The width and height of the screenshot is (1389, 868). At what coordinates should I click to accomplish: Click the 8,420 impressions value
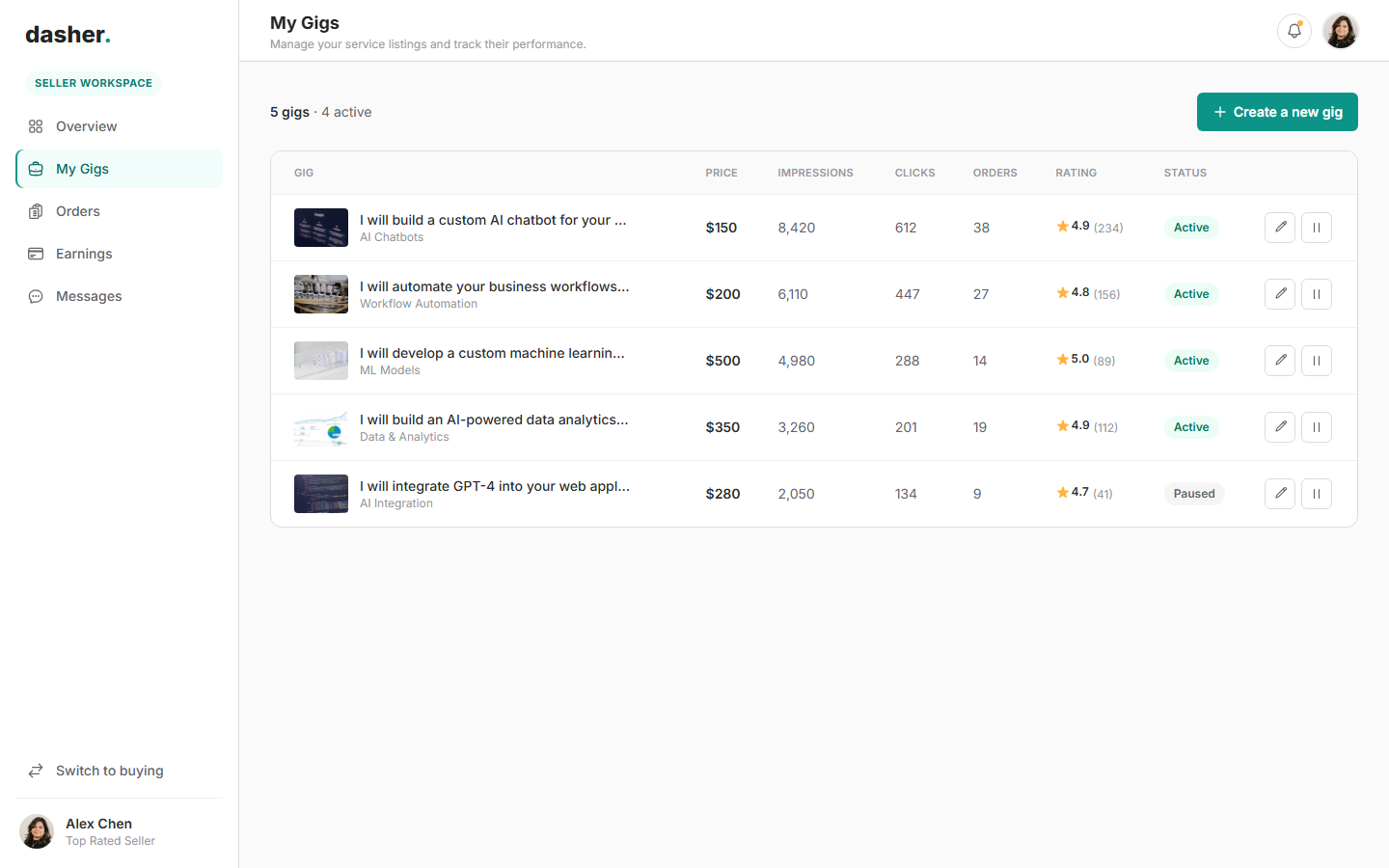pyautogui.click(x=797, y=228)
